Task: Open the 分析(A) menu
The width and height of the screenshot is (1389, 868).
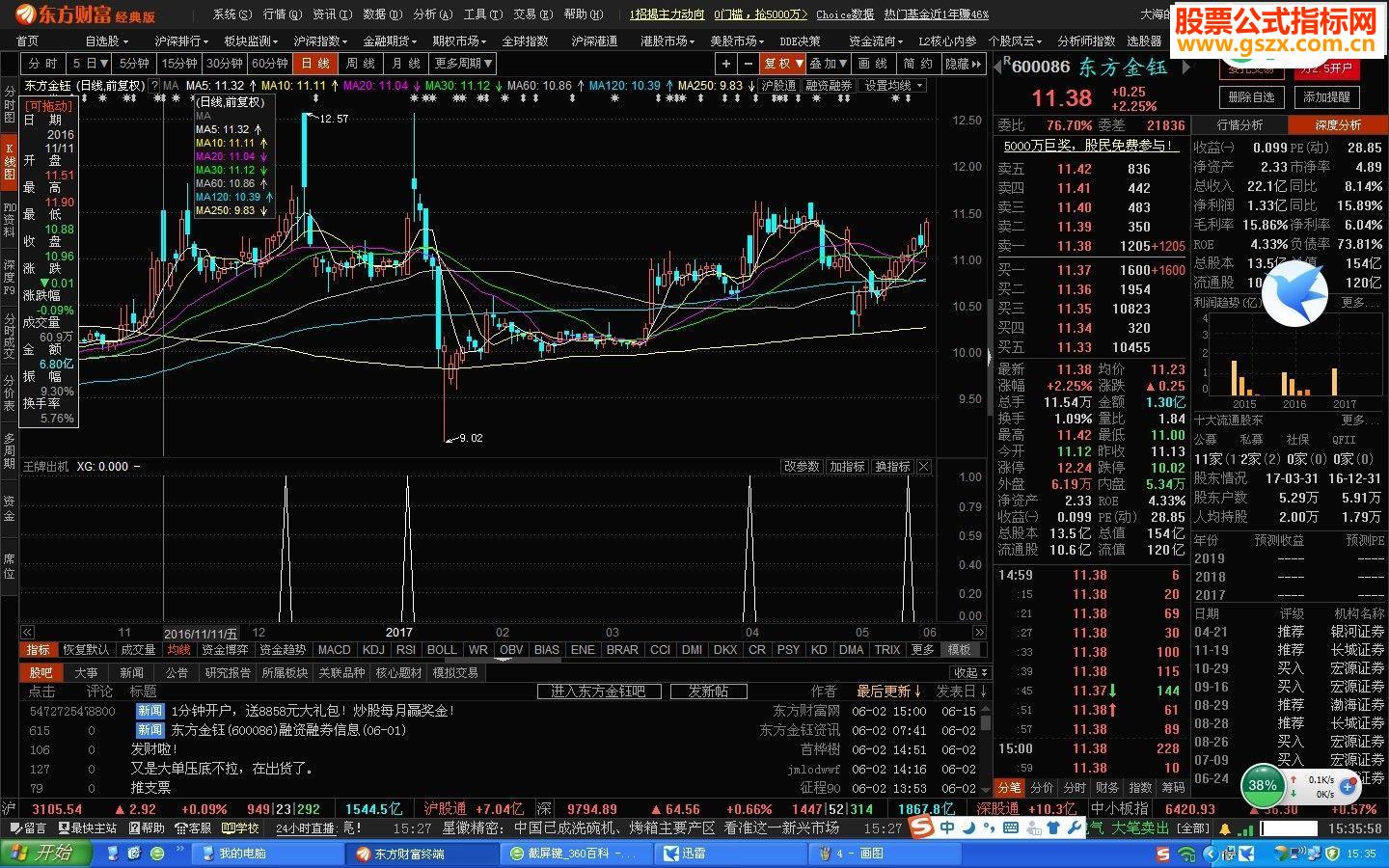Action: pos(432,14)
